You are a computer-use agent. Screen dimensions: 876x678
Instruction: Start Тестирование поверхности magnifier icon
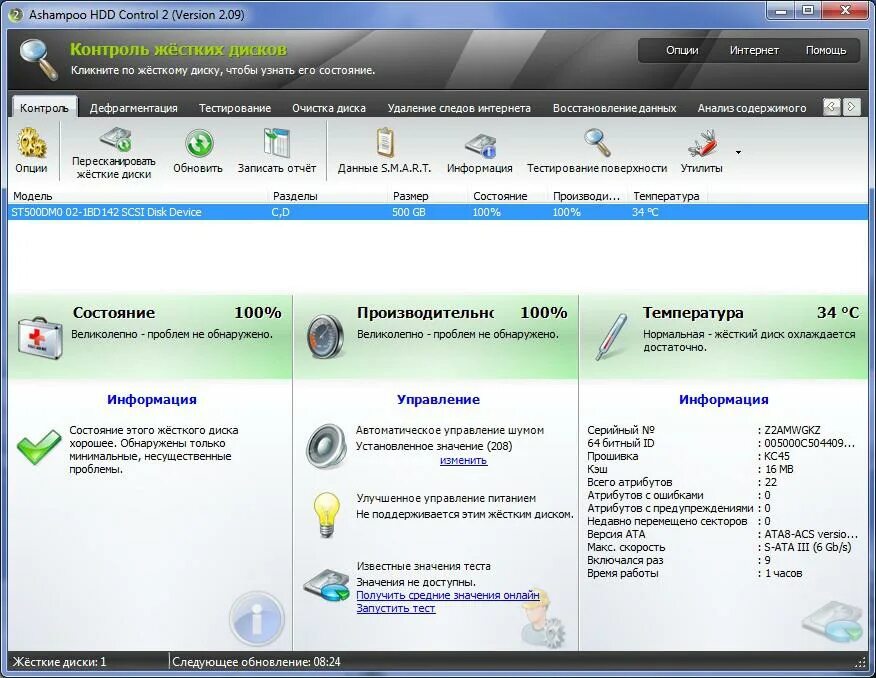tap(597, 143)
